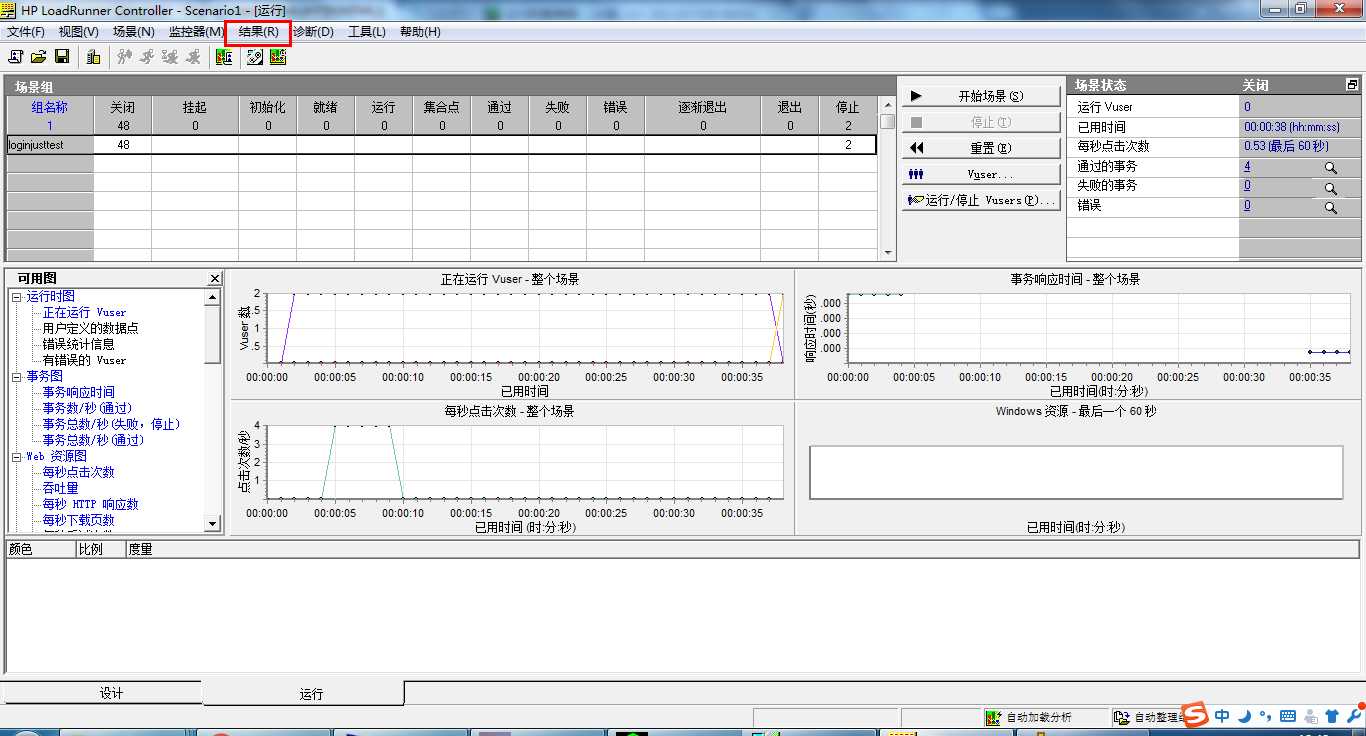Open the 监控器(M) menu
This screenshot has height=736, width=1366.
[x=195, y=32]
